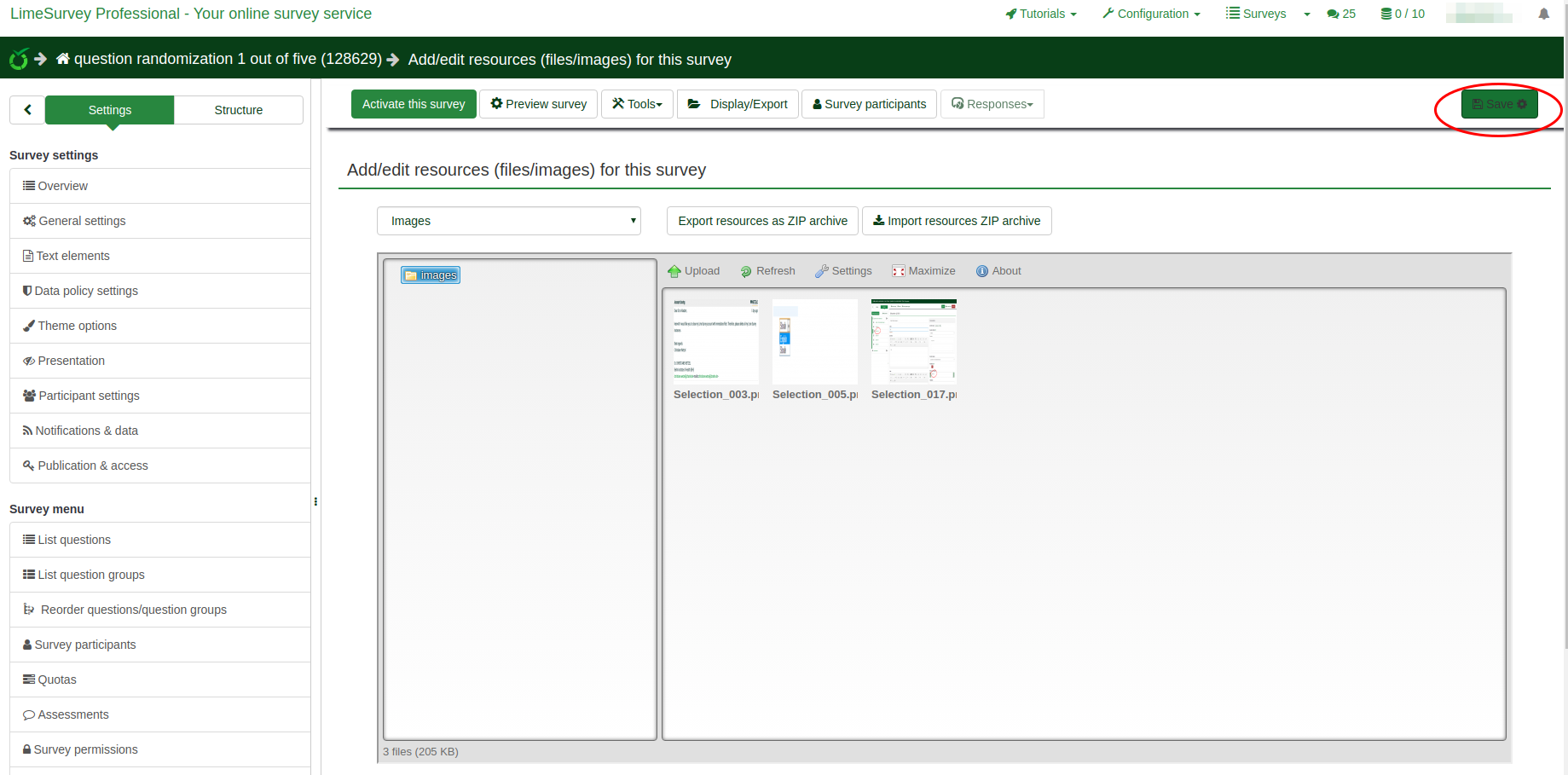Collapse sidebar with the back arrow button
The image size is (1568, 775).
point(27,110)
